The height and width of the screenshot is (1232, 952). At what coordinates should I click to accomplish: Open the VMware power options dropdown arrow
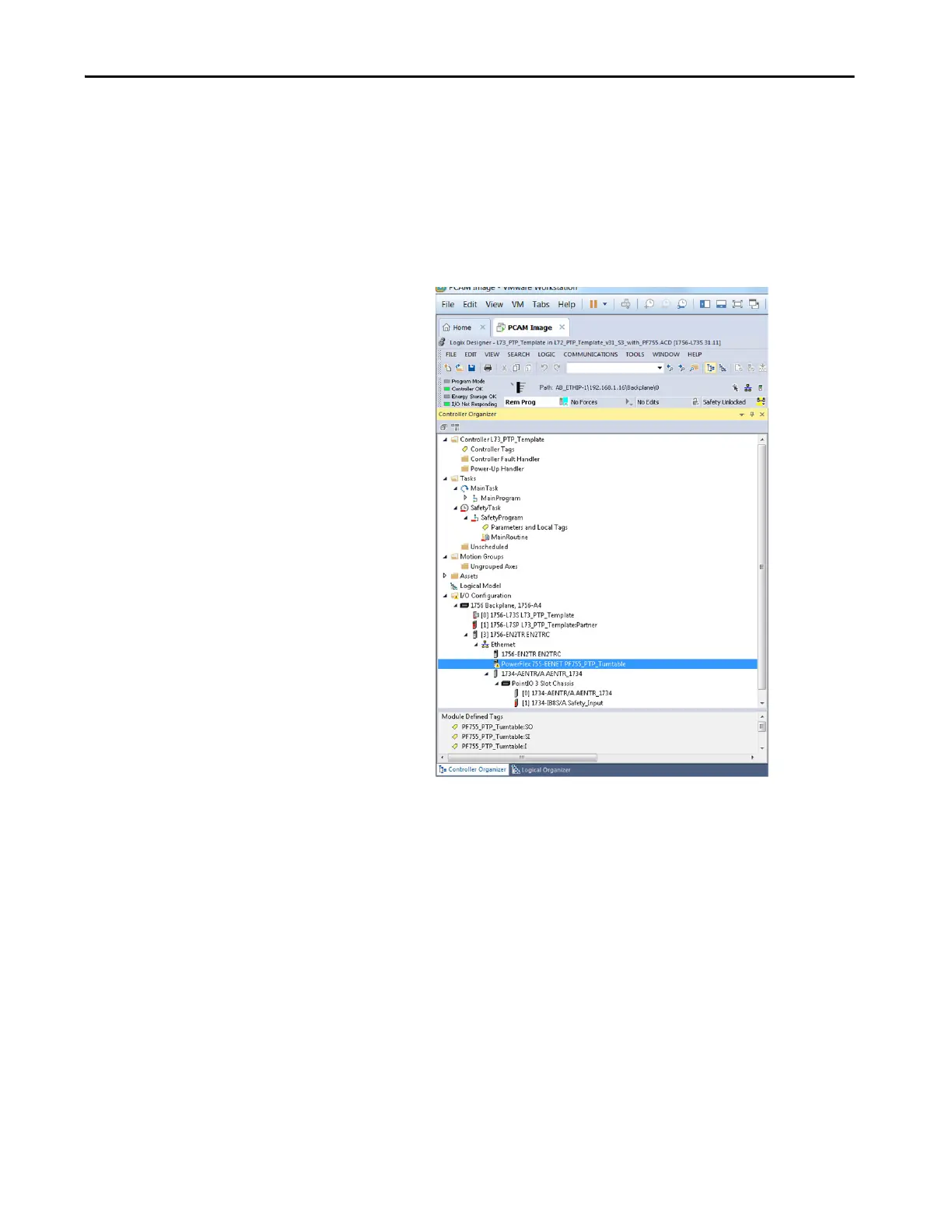click(605, 304)
